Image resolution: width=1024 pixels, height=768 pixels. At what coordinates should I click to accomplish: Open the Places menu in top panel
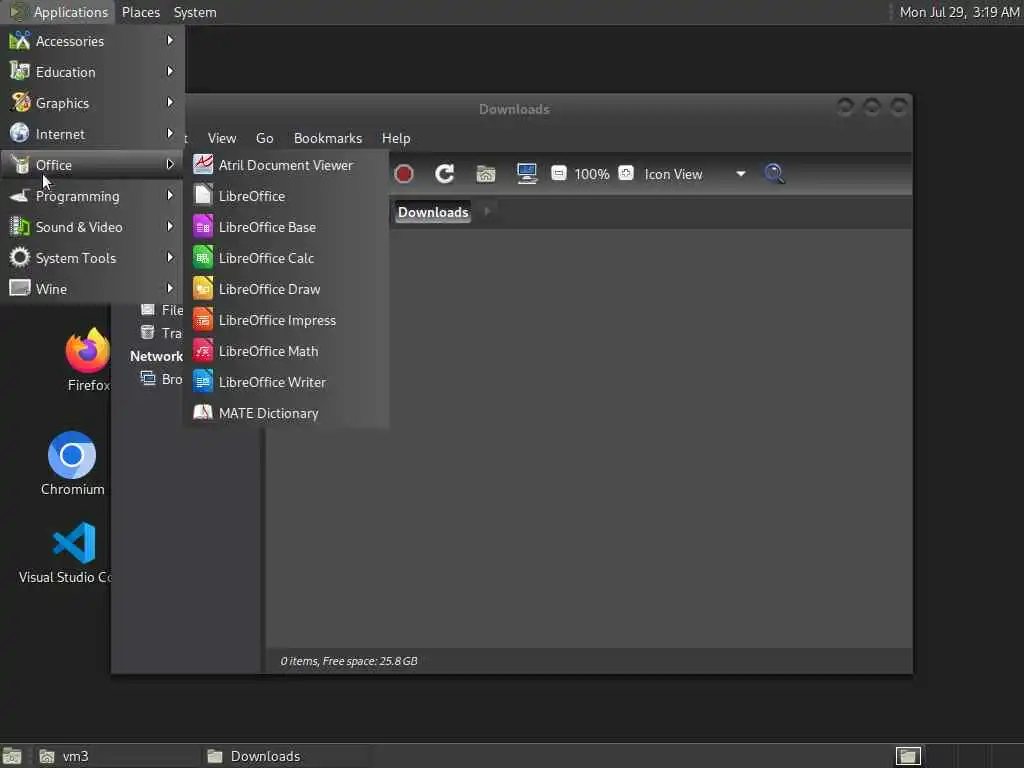[x=141, y=12]
